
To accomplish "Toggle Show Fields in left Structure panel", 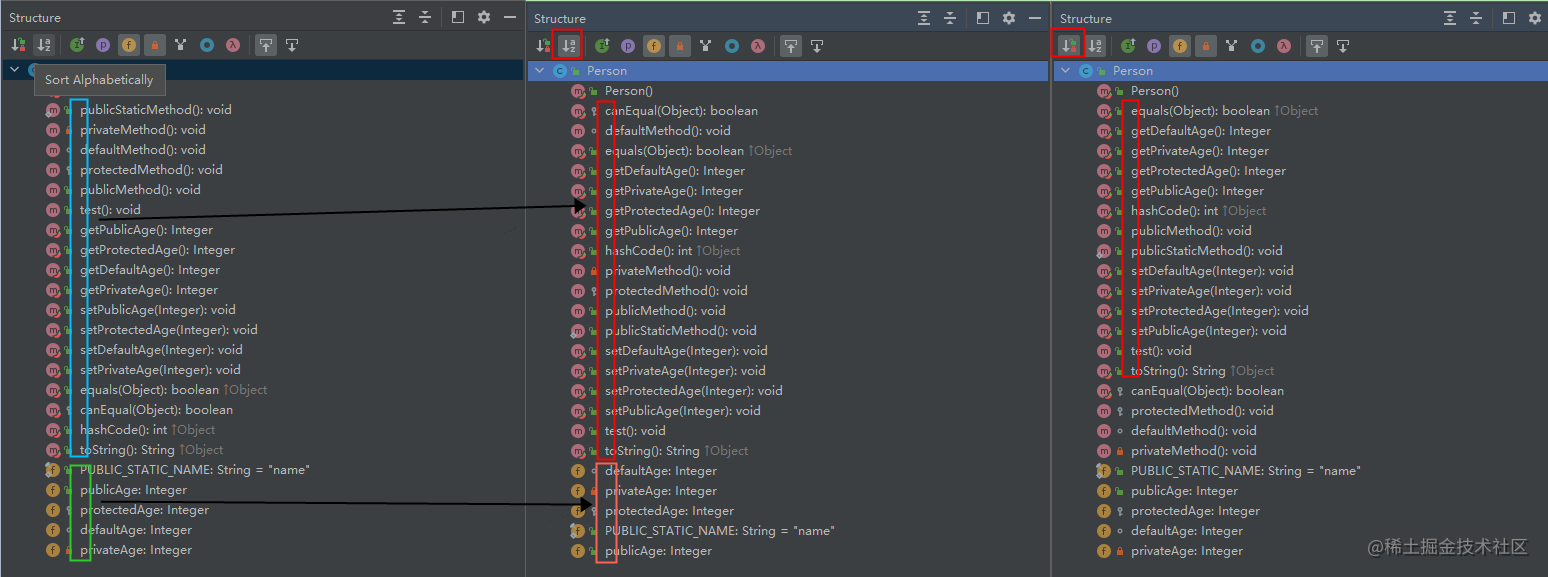I will (128, 44).
